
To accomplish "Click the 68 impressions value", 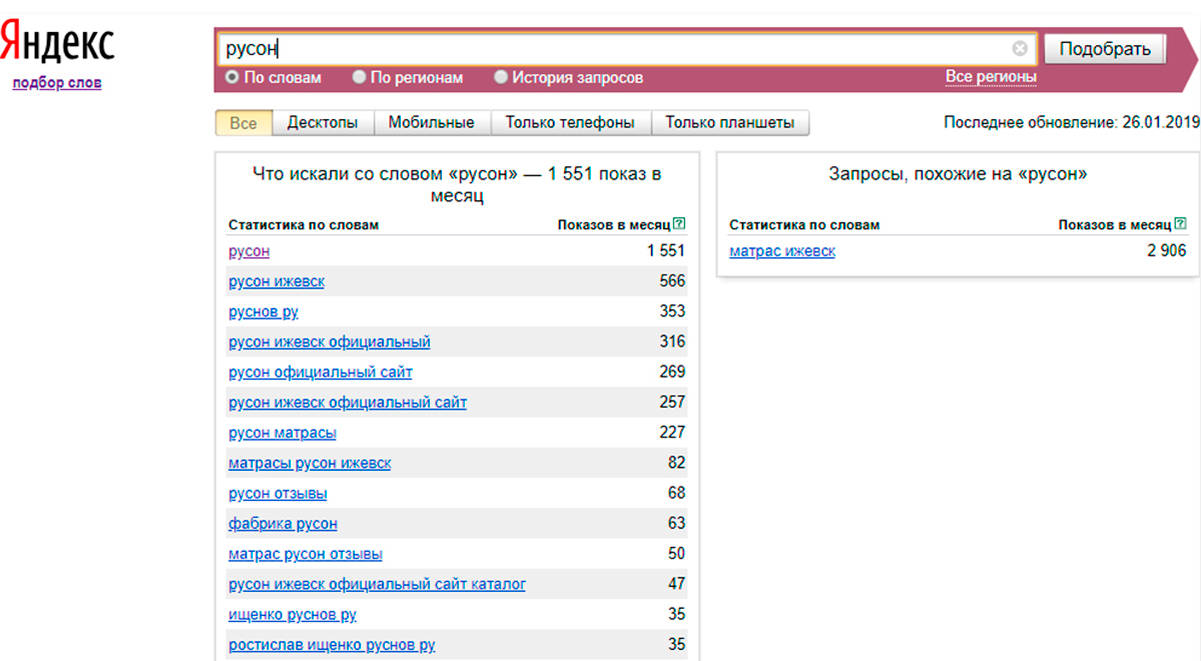I will coord(677,493).
